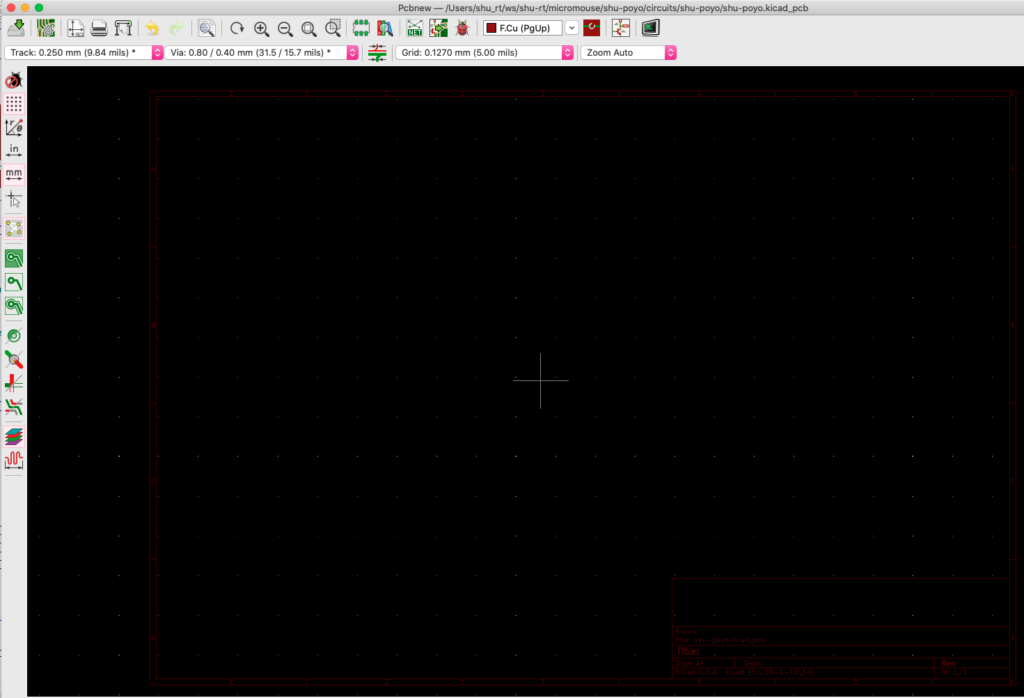Open the F.Cu layer selector

(522, 28)
